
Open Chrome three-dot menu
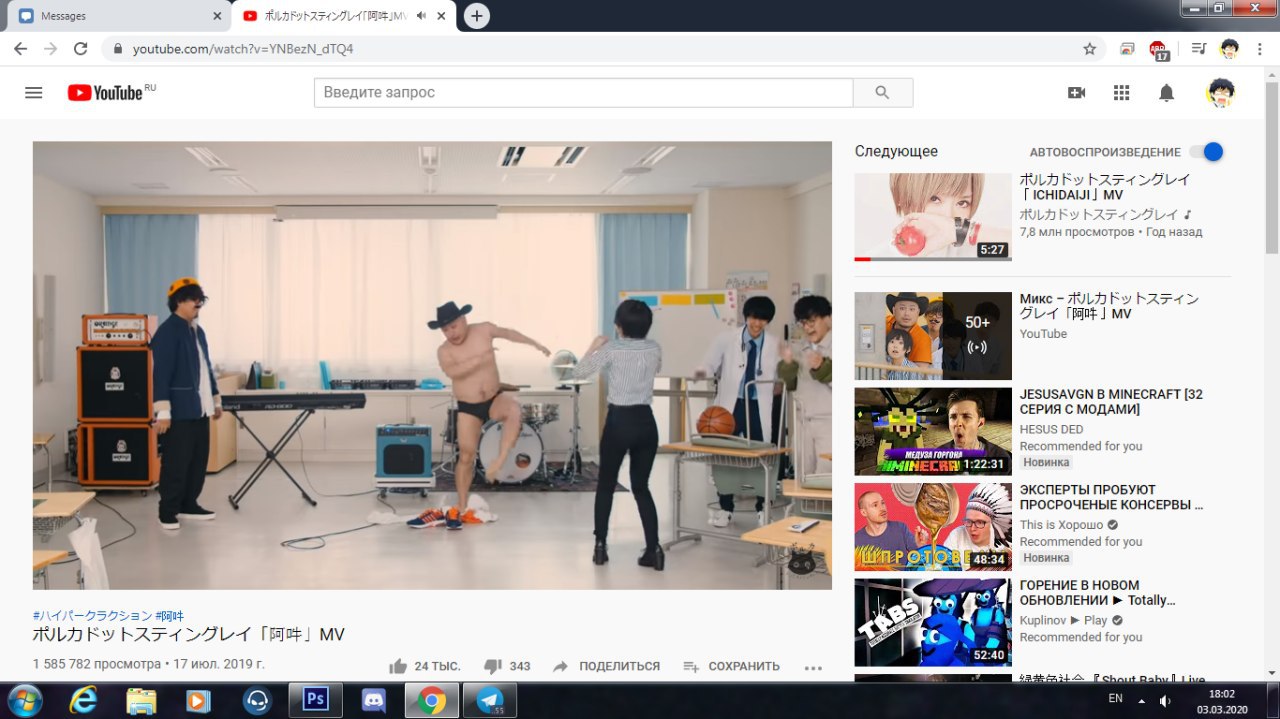1260,48
